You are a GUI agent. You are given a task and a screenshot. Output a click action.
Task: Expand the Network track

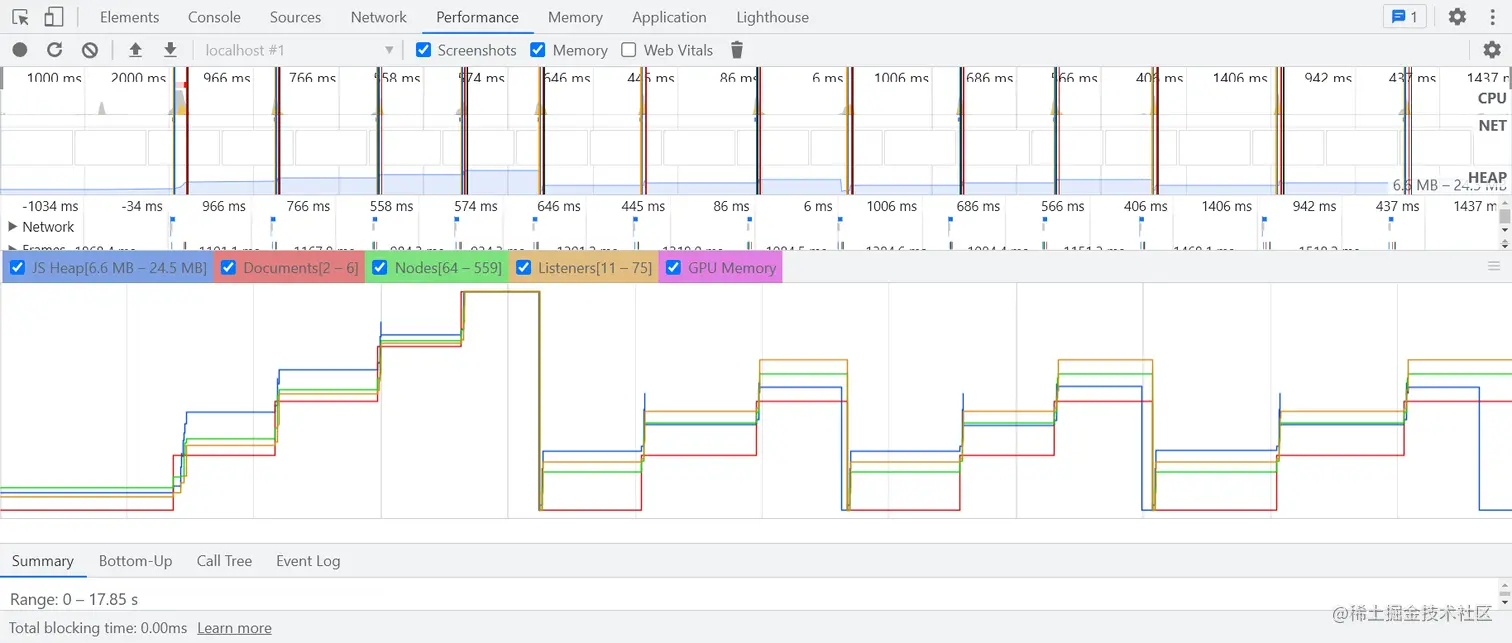tap(13, 227)
